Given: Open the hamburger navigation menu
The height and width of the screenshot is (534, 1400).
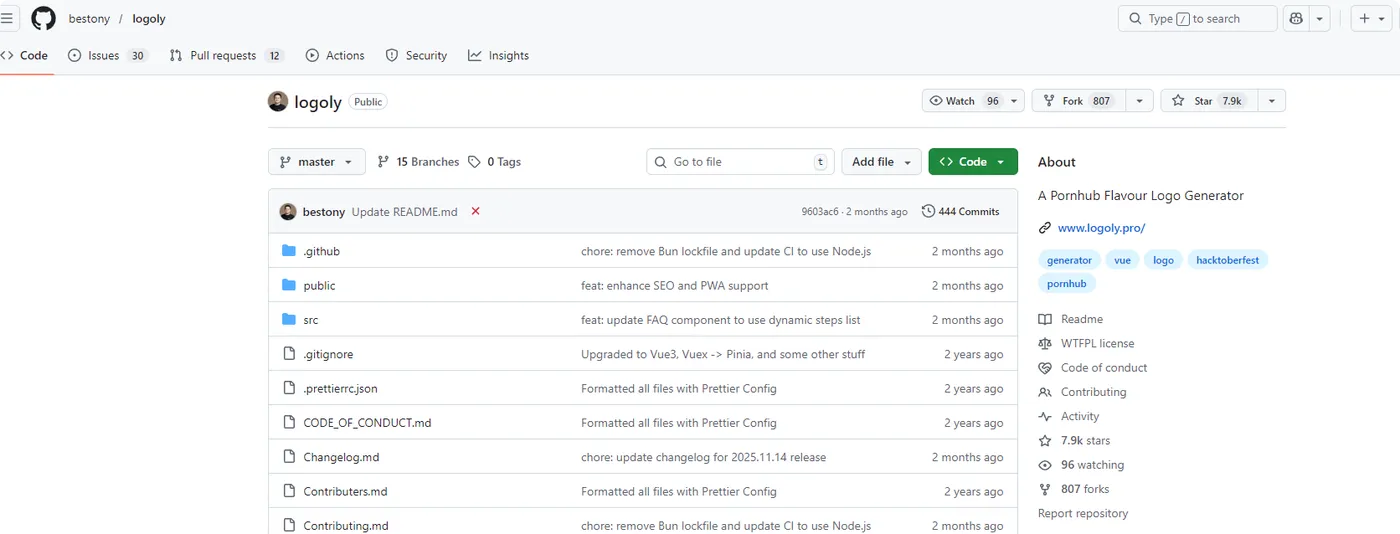Looking at the screenshot, I should (x=7, y=18).
